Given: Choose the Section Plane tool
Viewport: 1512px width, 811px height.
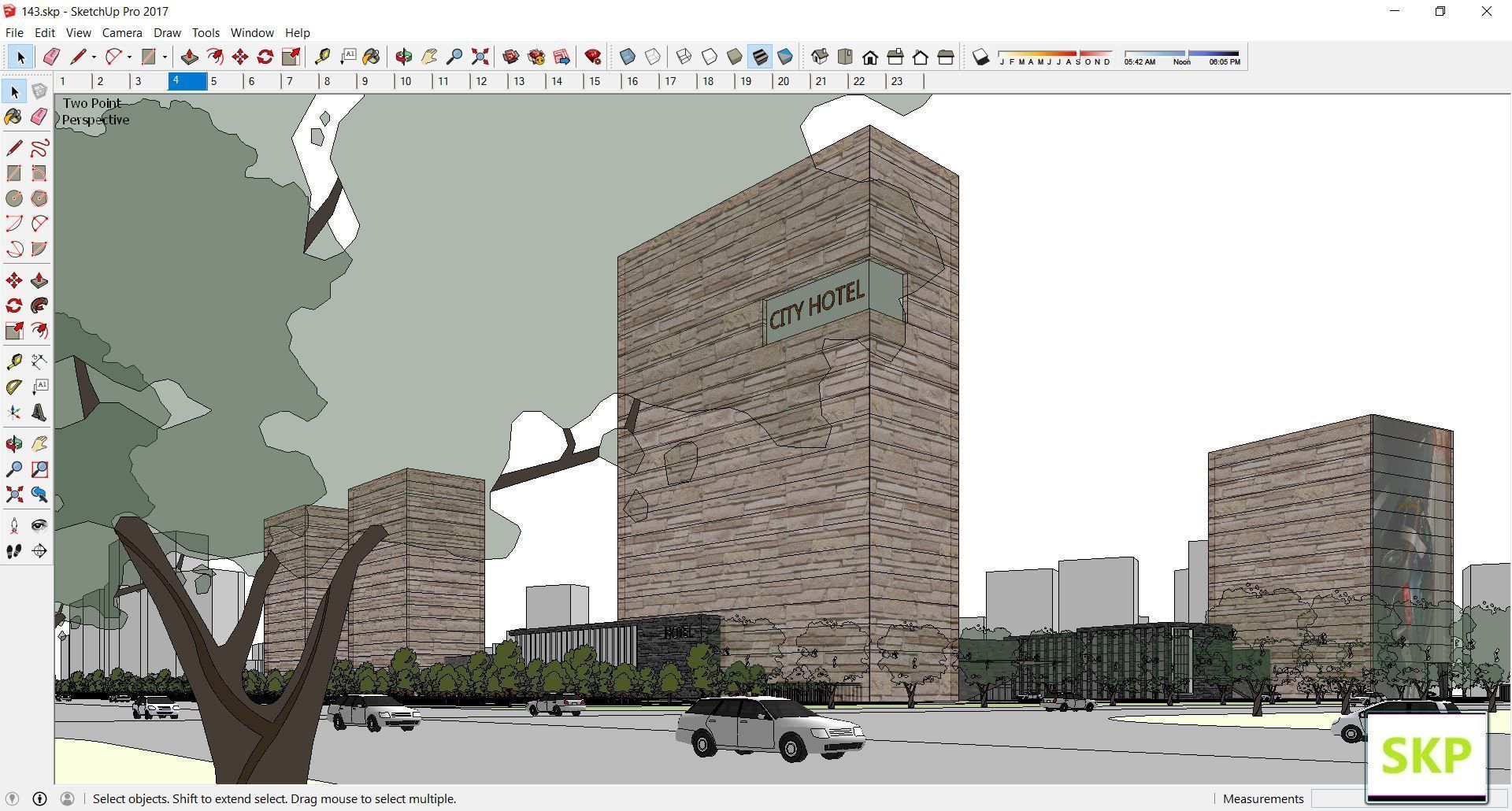Looking at the screenshot, I should coord(39,551).
